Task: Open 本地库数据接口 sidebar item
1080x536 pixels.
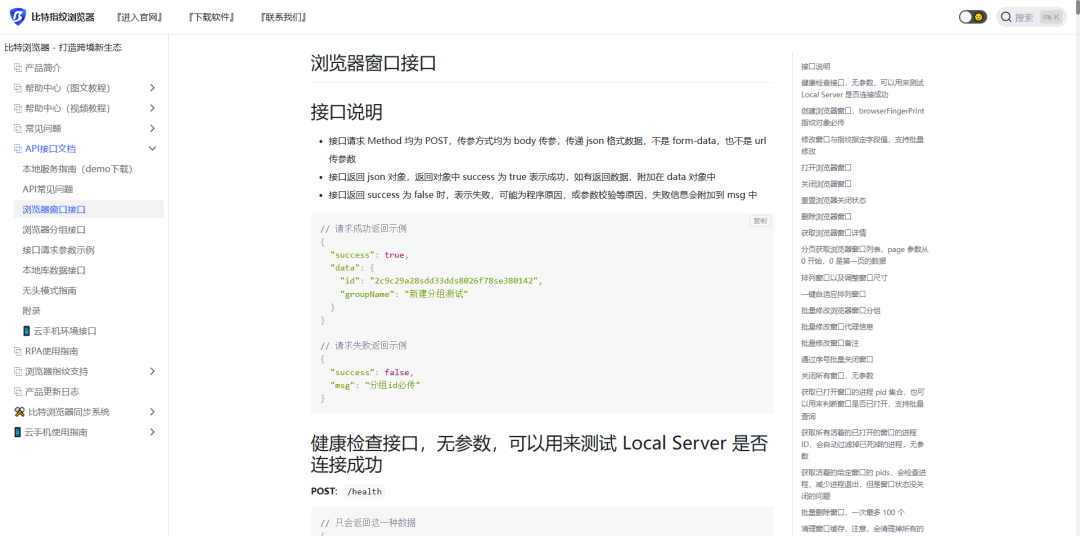Action: 54,270
